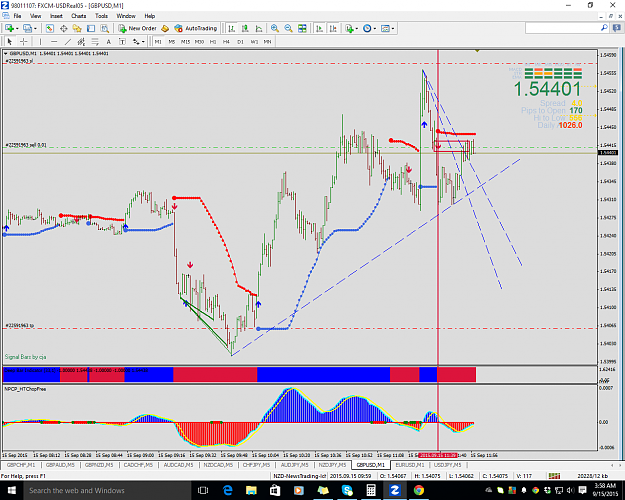
Task: Select the W1 timeframe
Action: click(254, 41)
